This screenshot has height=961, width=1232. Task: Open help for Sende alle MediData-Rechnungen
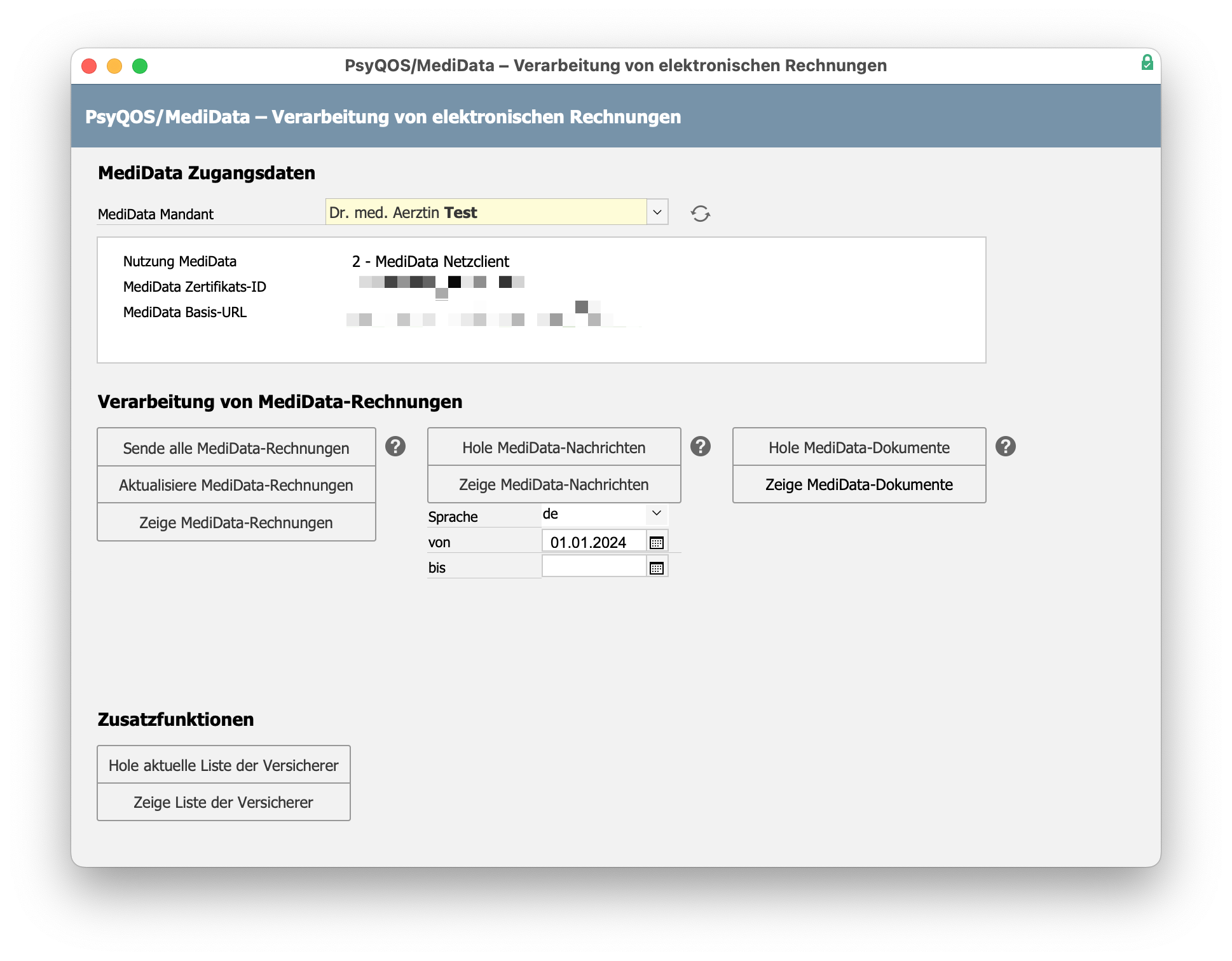395,447
